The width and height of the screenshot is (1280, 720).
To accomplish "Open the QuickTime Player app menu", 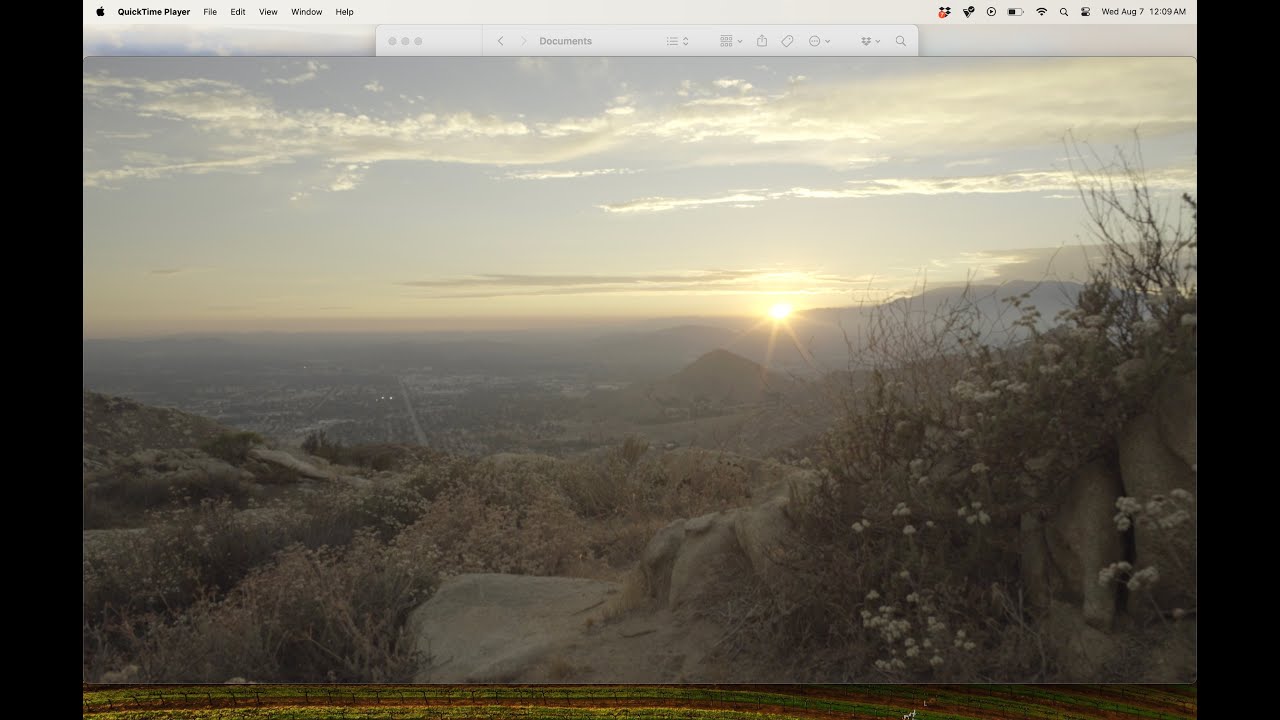I will [x=154, y=12].
